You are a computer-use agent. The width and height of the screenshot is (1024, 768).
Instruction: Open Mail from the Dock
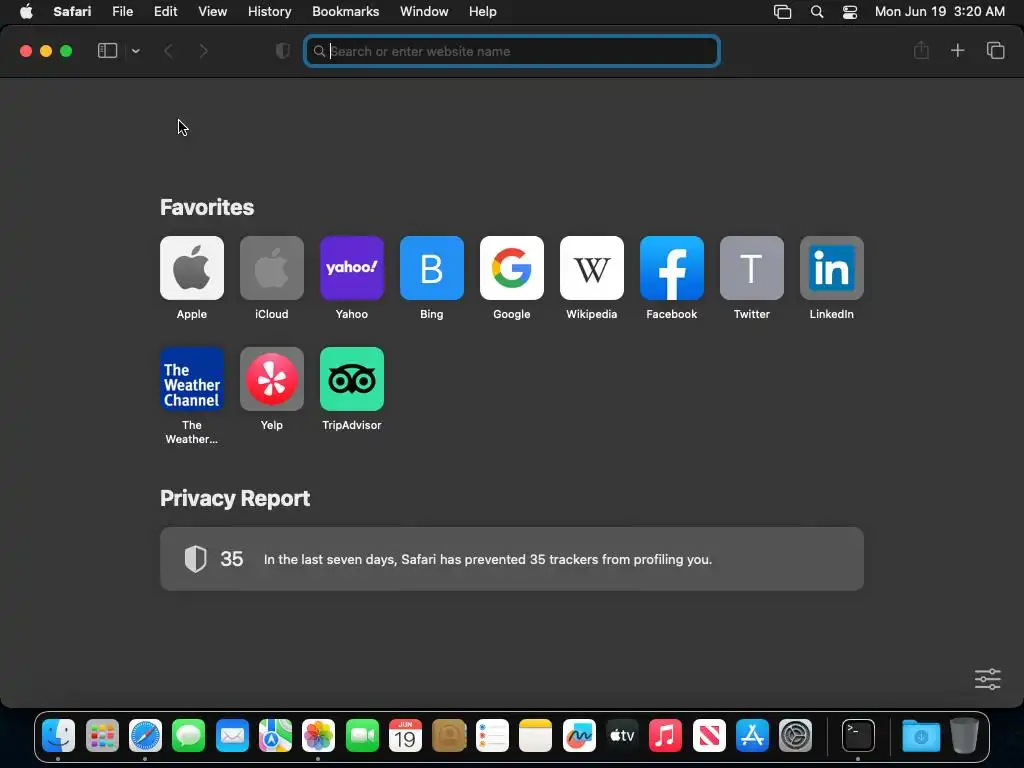[232, 736]
